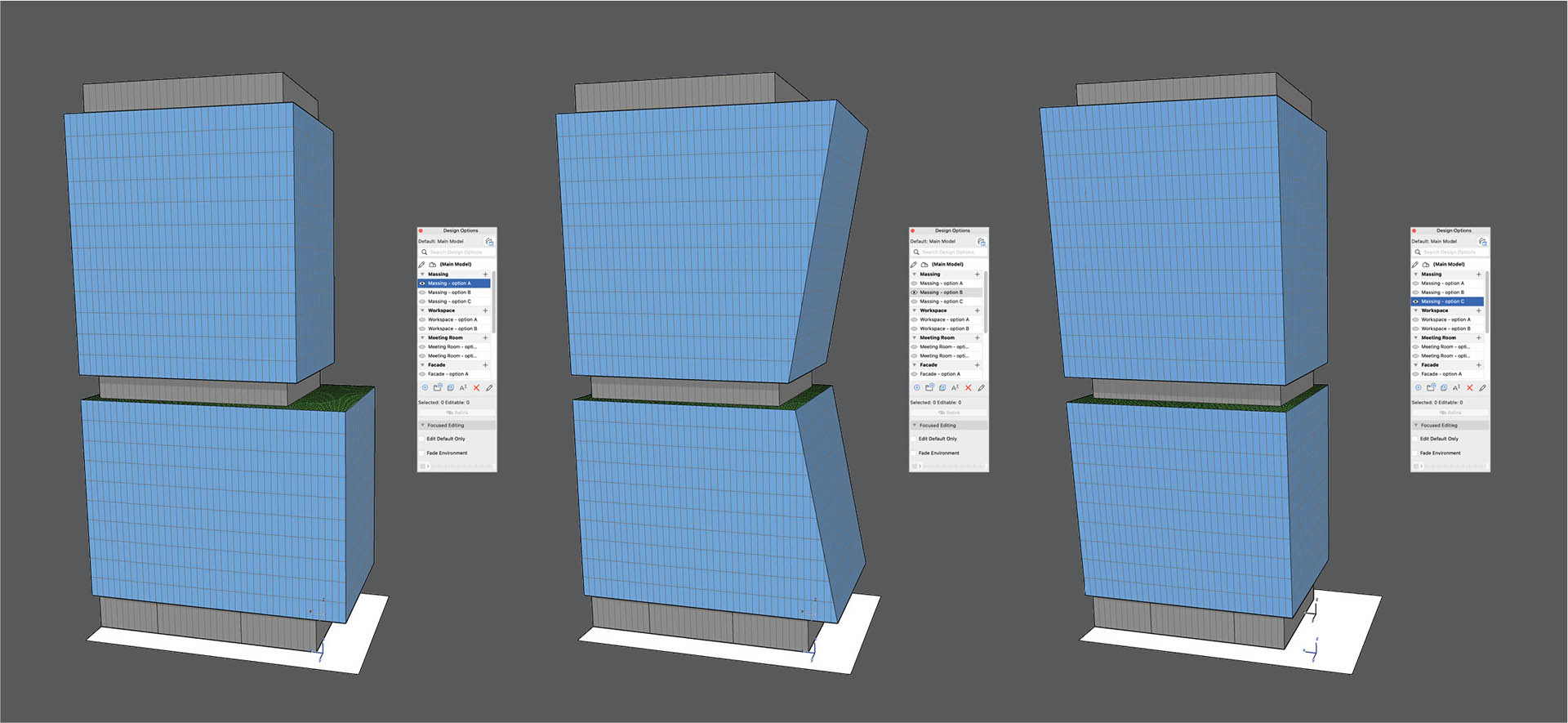
Task: Click New Design Set folder icon in right palette
Action: [x=1431, y=387]
